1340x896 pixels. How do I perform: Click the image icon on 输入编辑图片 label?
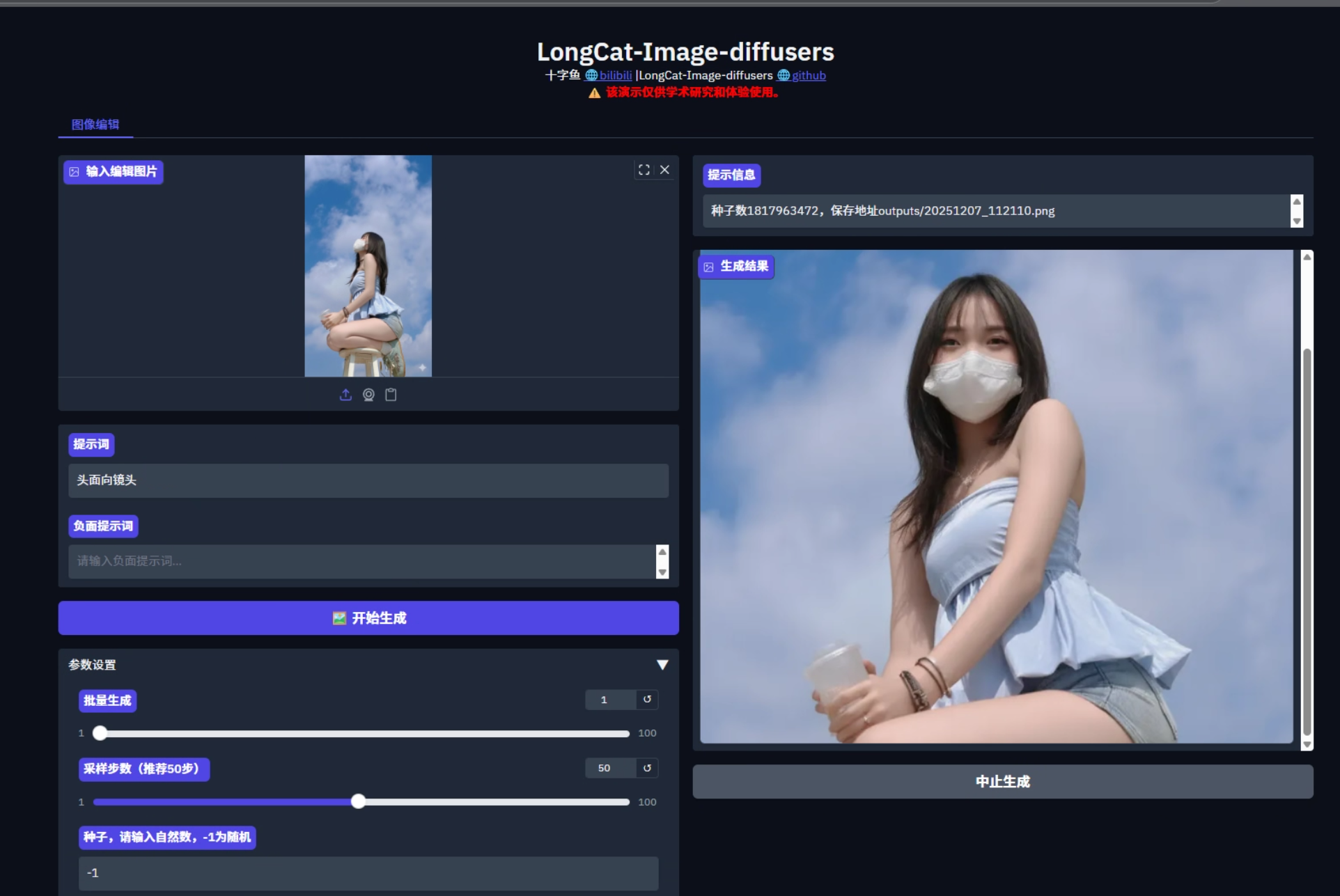coord(75,171)
